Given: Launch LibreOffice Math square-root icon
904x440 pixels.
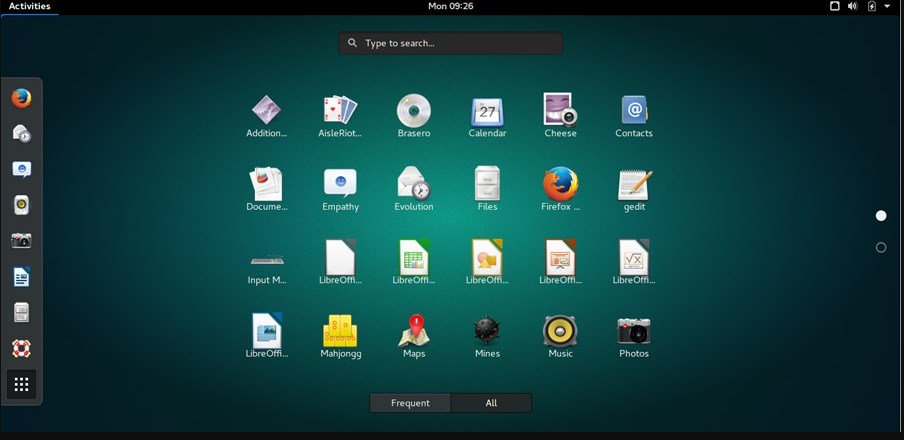Looking at the screenshot, I should [634, 262].
